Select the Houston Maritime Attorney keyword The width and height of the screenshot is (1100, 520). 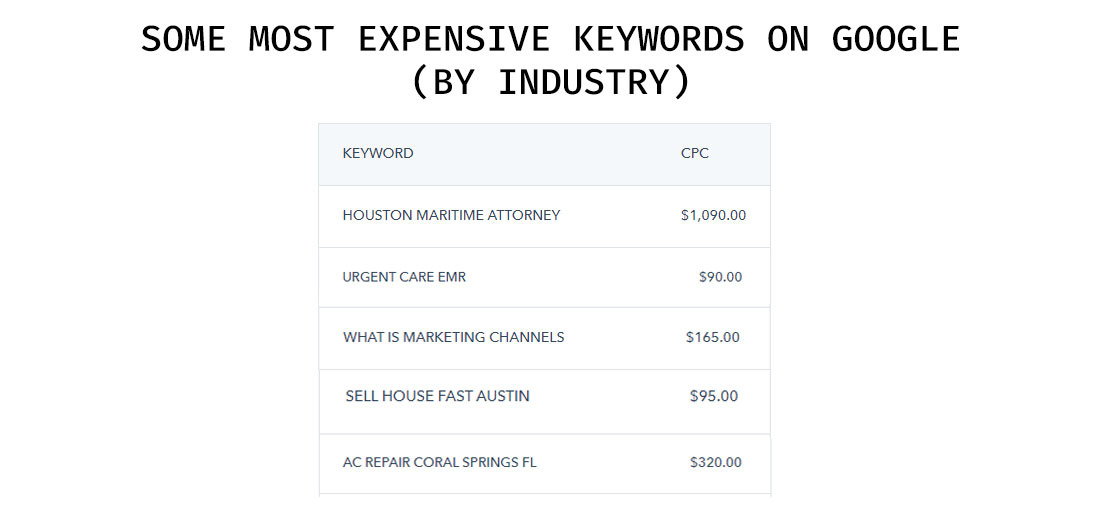pos(451,215)
